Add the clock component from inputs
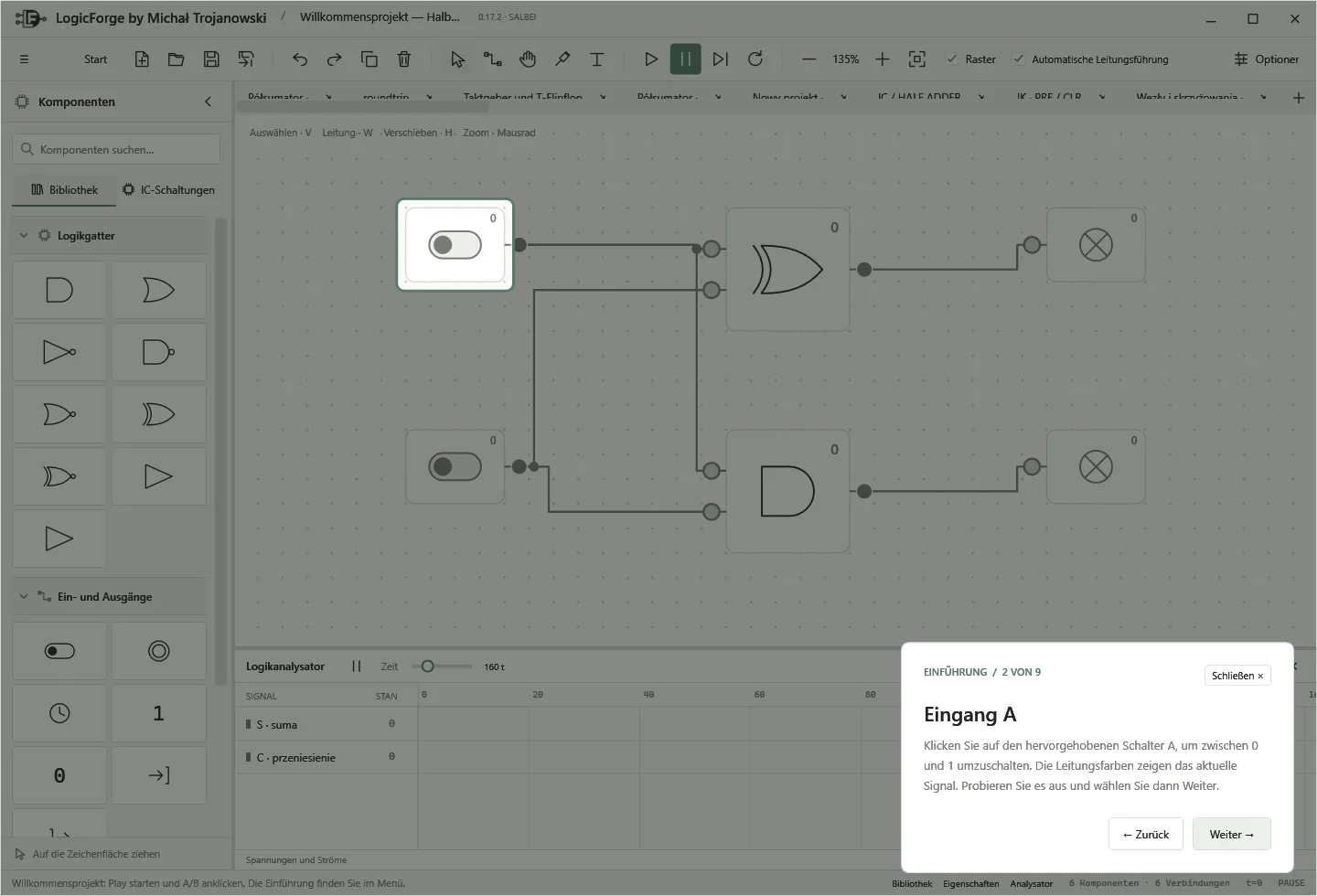 point(59,713)
